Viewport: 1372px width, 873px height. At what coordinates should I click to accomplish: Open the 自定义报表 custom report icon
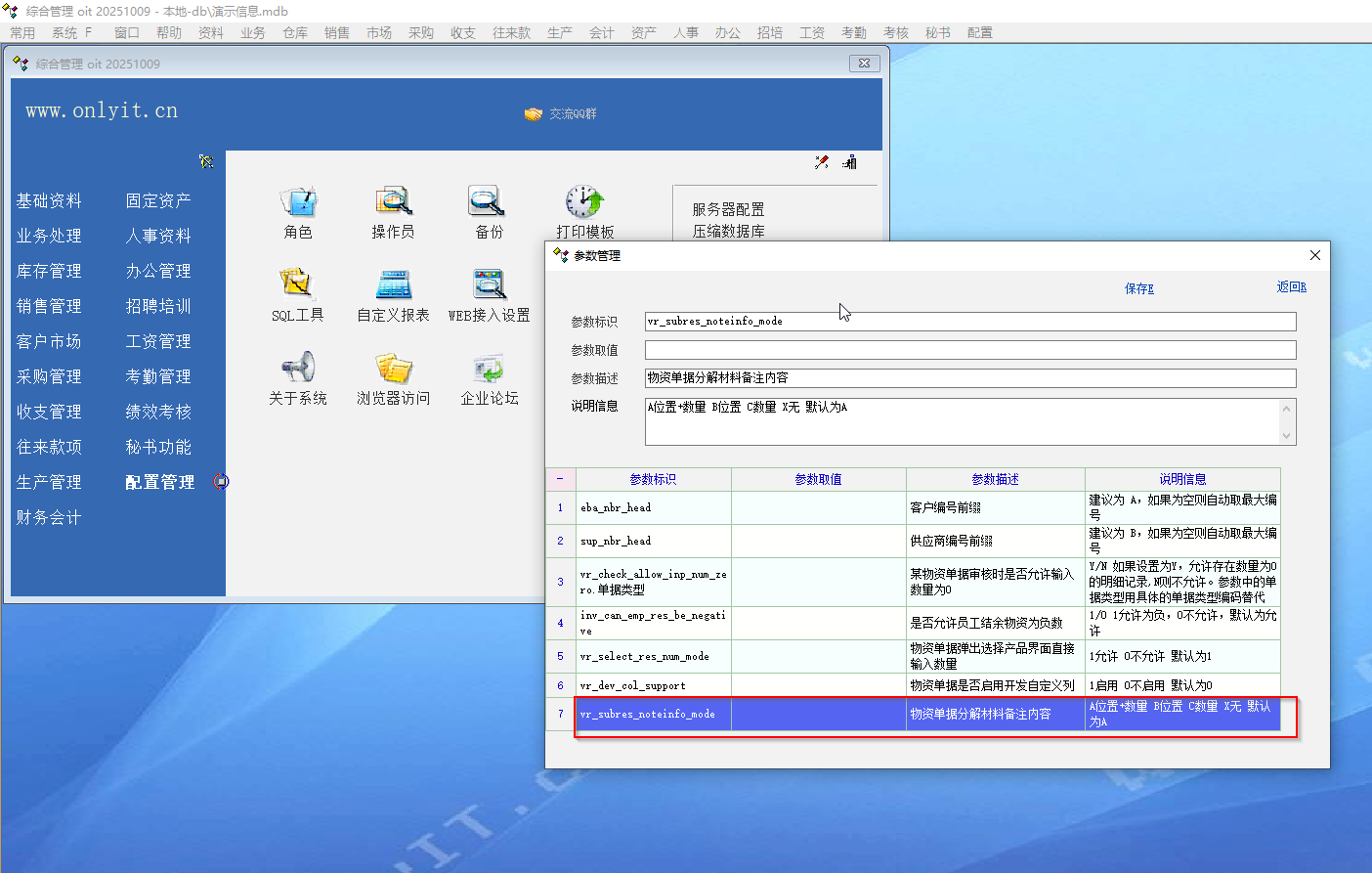pyautogui.click(x=393, y=284)
